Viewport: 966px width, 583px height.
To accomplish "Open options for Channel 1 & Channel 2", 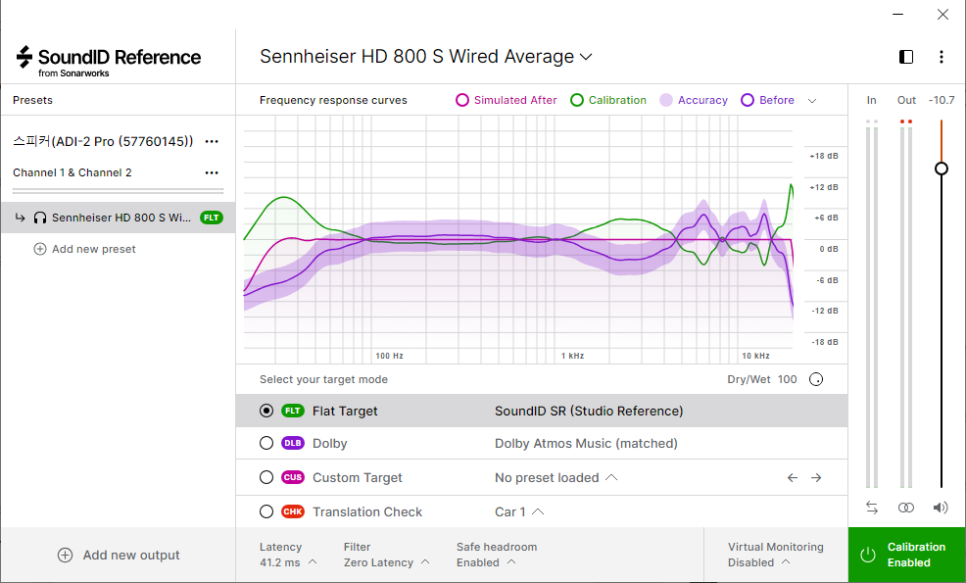I will pyautogui.click(x=212, y=173).
